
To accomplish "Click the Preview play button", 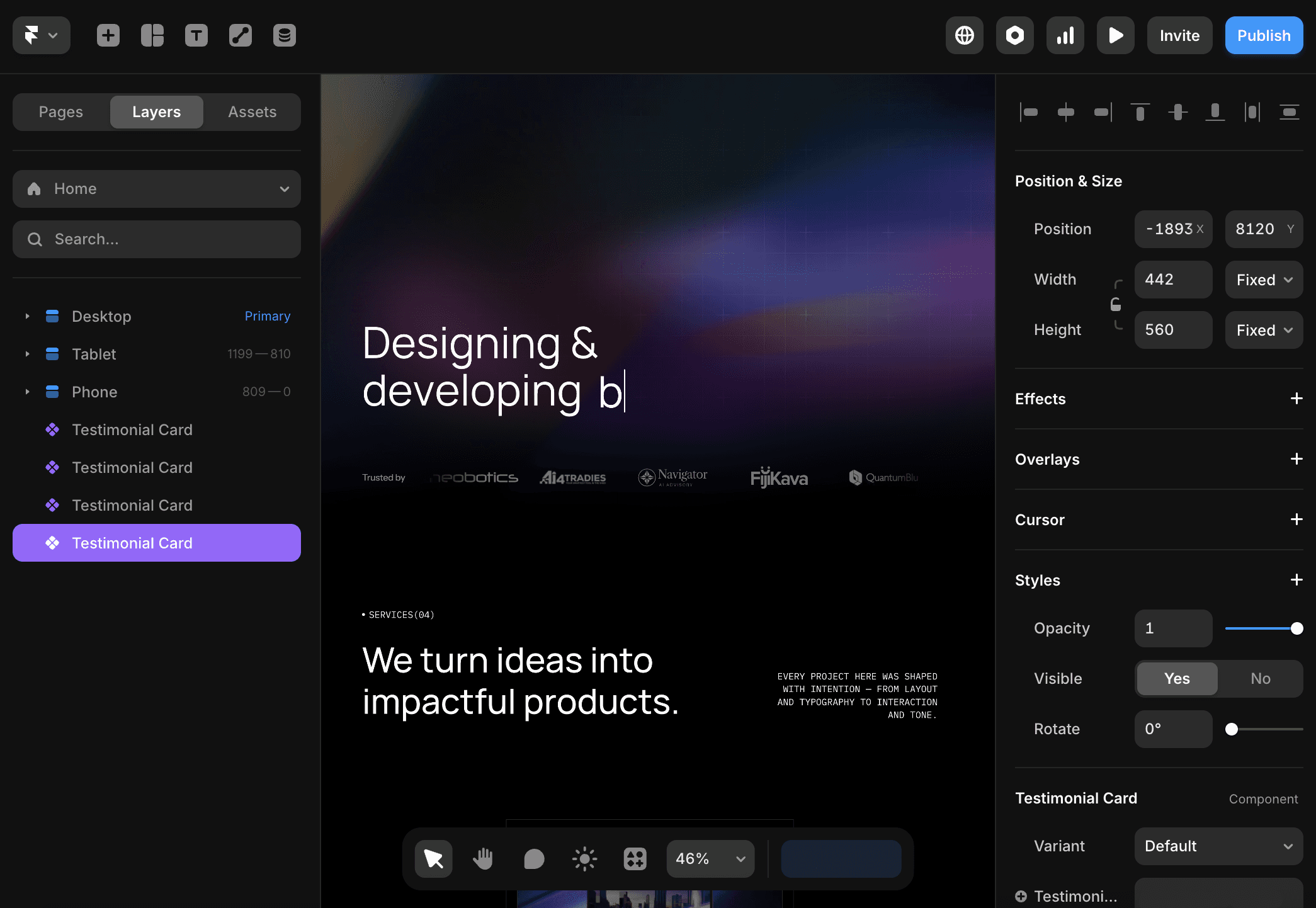I will pos(1116,35).
